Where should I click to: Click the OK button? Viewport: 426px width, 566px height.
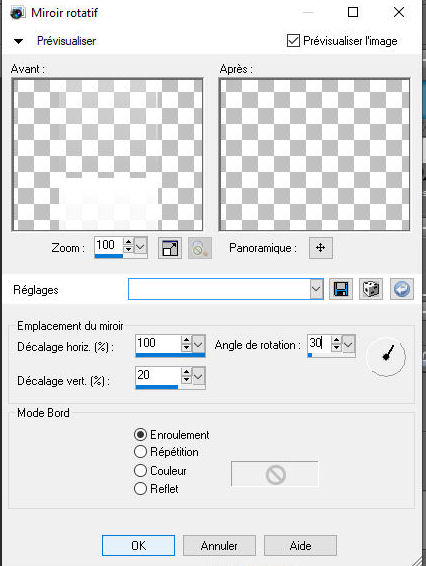click(138, 545)
